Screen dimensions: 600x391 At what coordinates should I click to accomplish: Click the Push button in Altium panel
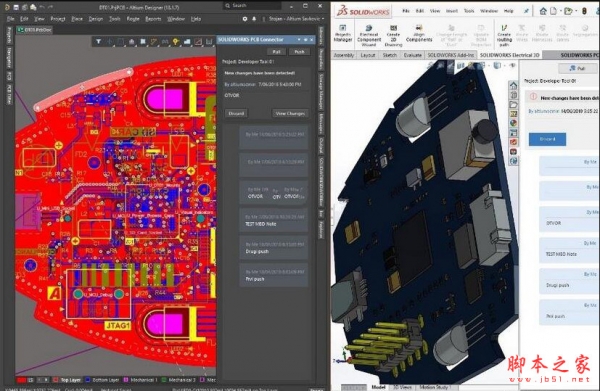[x=299, y=52]
